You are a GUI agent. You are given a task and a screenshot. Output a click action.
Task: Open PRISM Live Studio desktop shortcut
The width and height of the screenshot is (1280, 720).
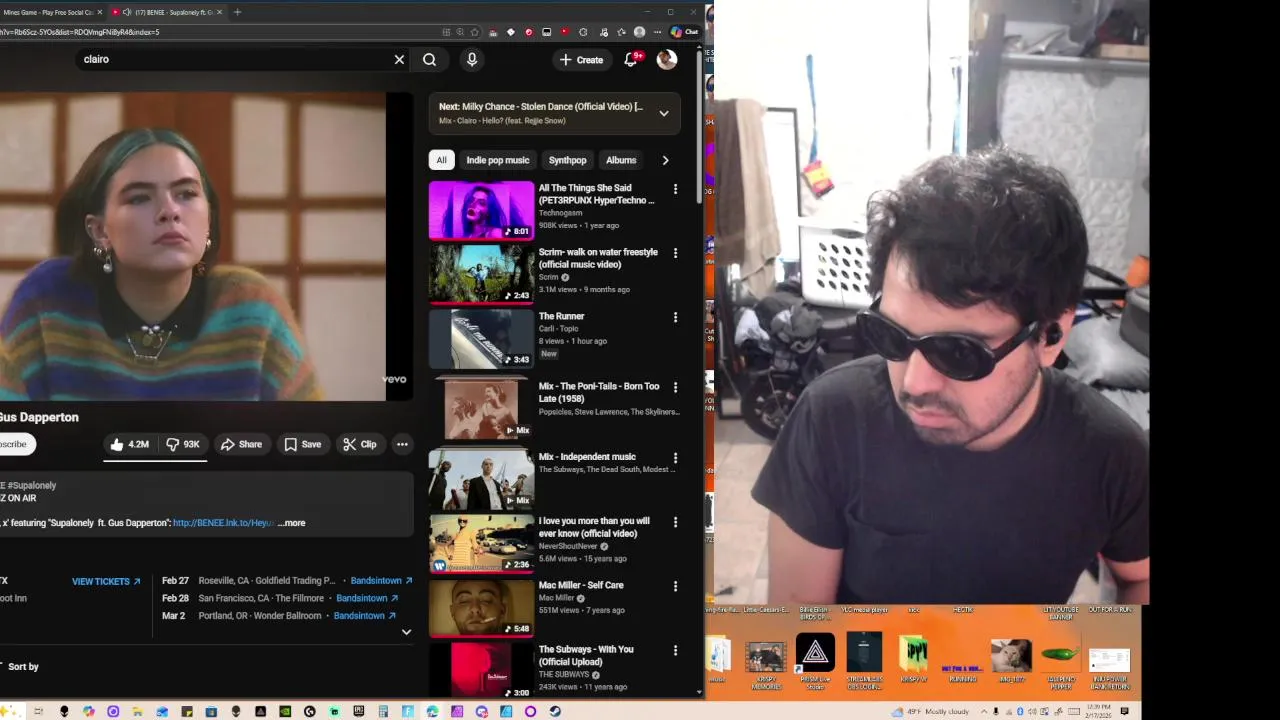[x=815, y=661]
